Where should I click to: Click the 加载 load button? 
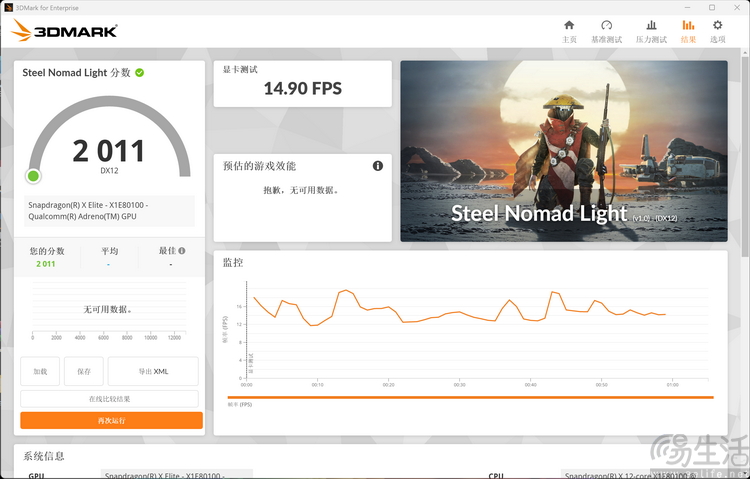40,371
